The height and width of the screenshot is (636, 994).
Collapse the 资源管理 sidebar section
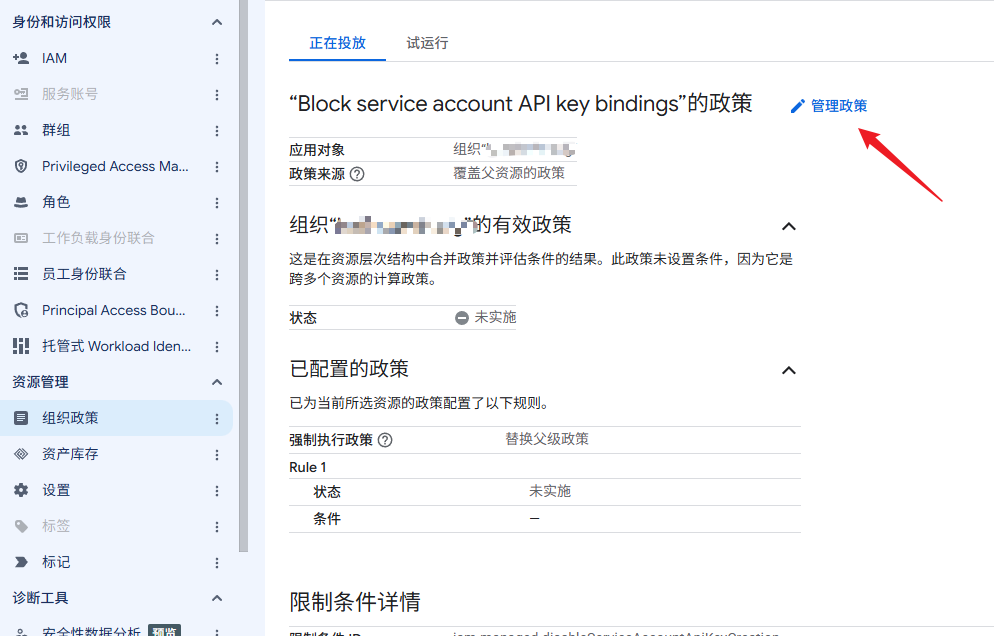coord(217,382)
